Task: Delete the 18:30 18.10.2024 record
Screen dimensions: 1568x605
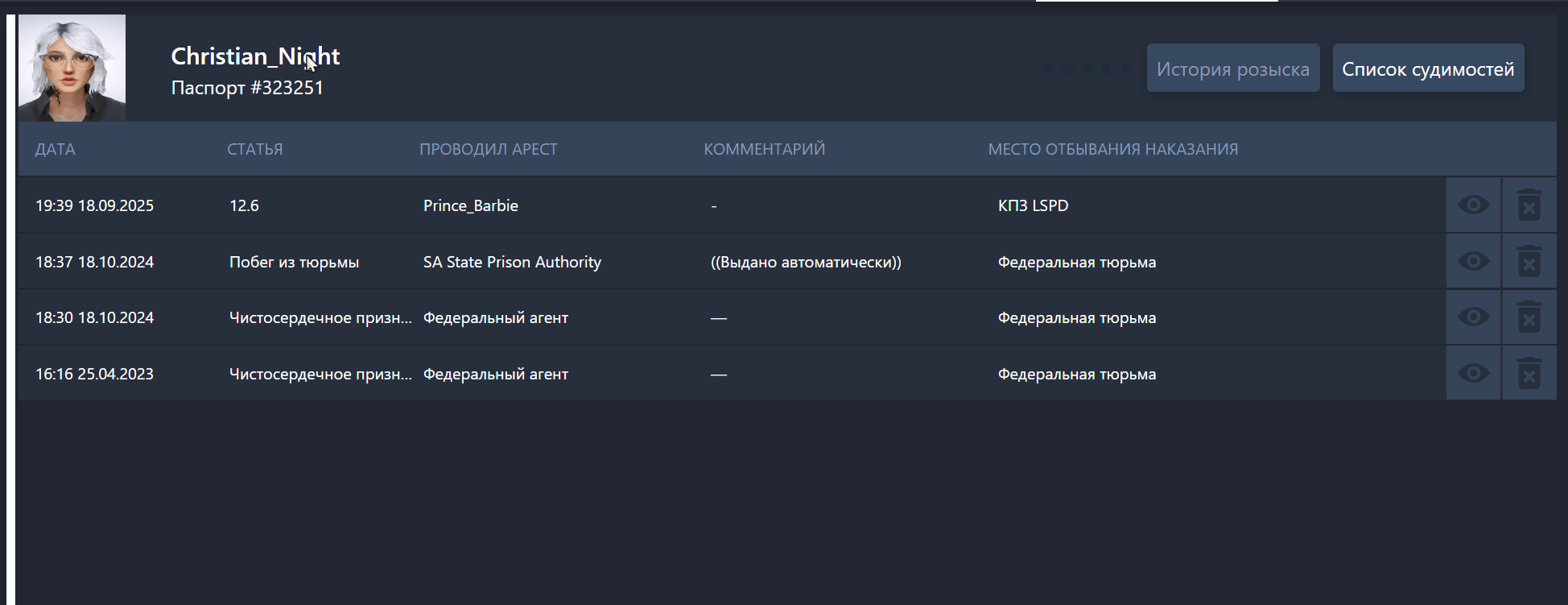Action: point(1529,317)
